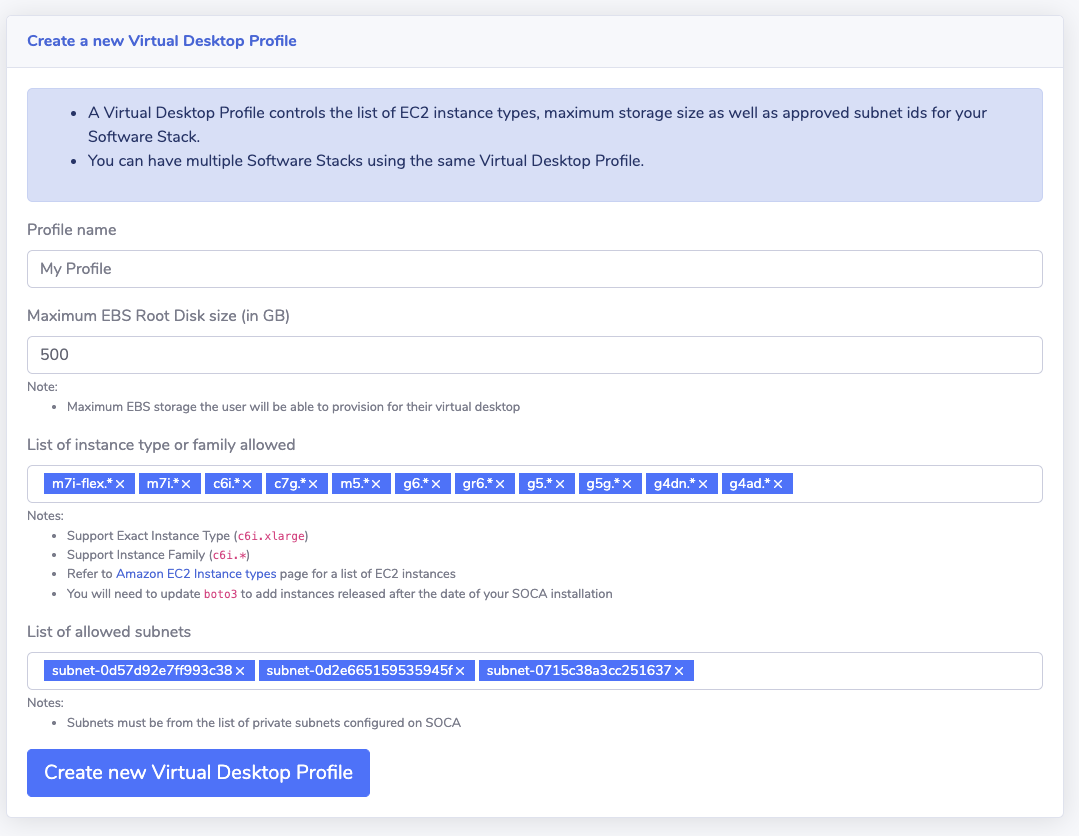Remove the c7g.* tag using x icon
Image resolution: width=1079 pixels, height=836 pixels.
tap(312, 484)
